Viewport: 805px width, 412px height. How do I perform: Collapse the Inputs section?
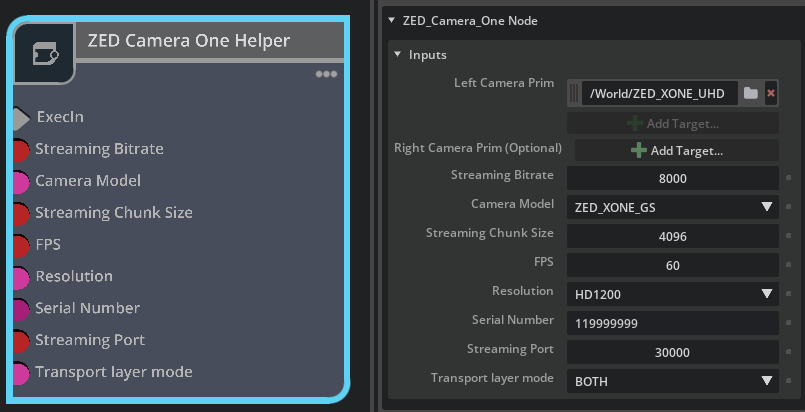point(397,54)
